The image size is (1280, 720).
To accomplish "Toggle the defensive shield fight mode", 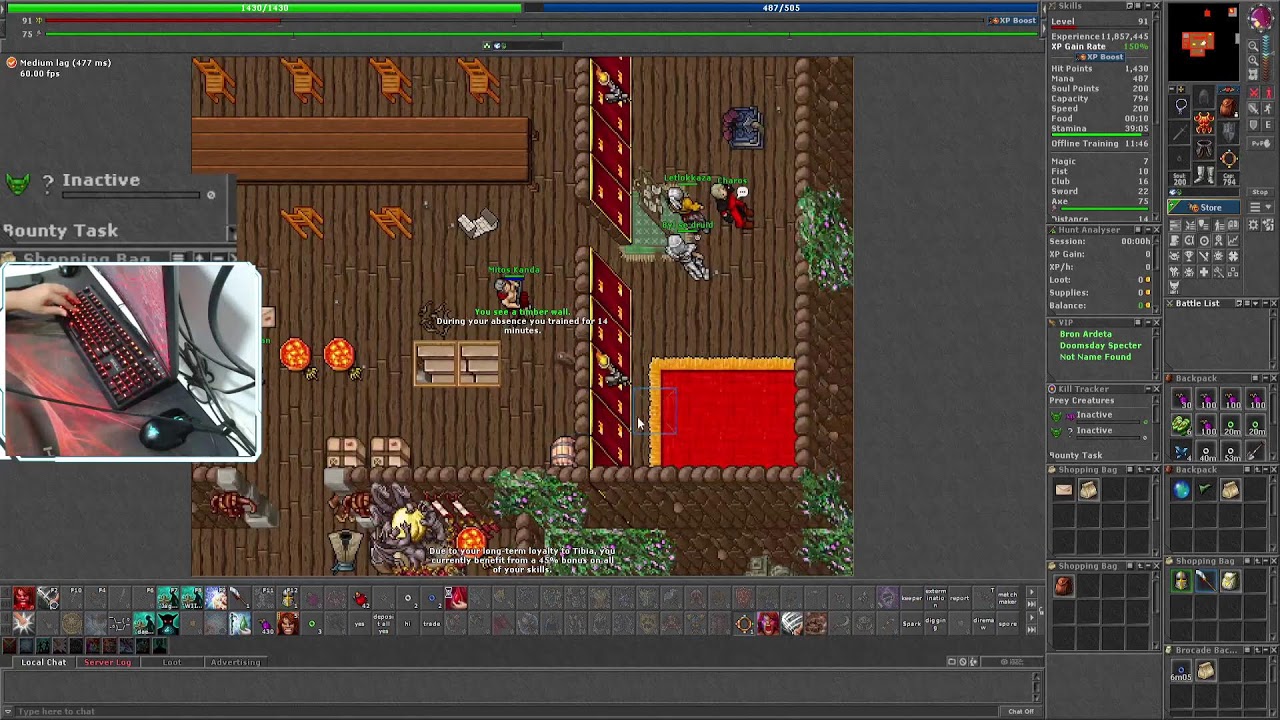I will pyautogui.click(x=1254, y=124).
